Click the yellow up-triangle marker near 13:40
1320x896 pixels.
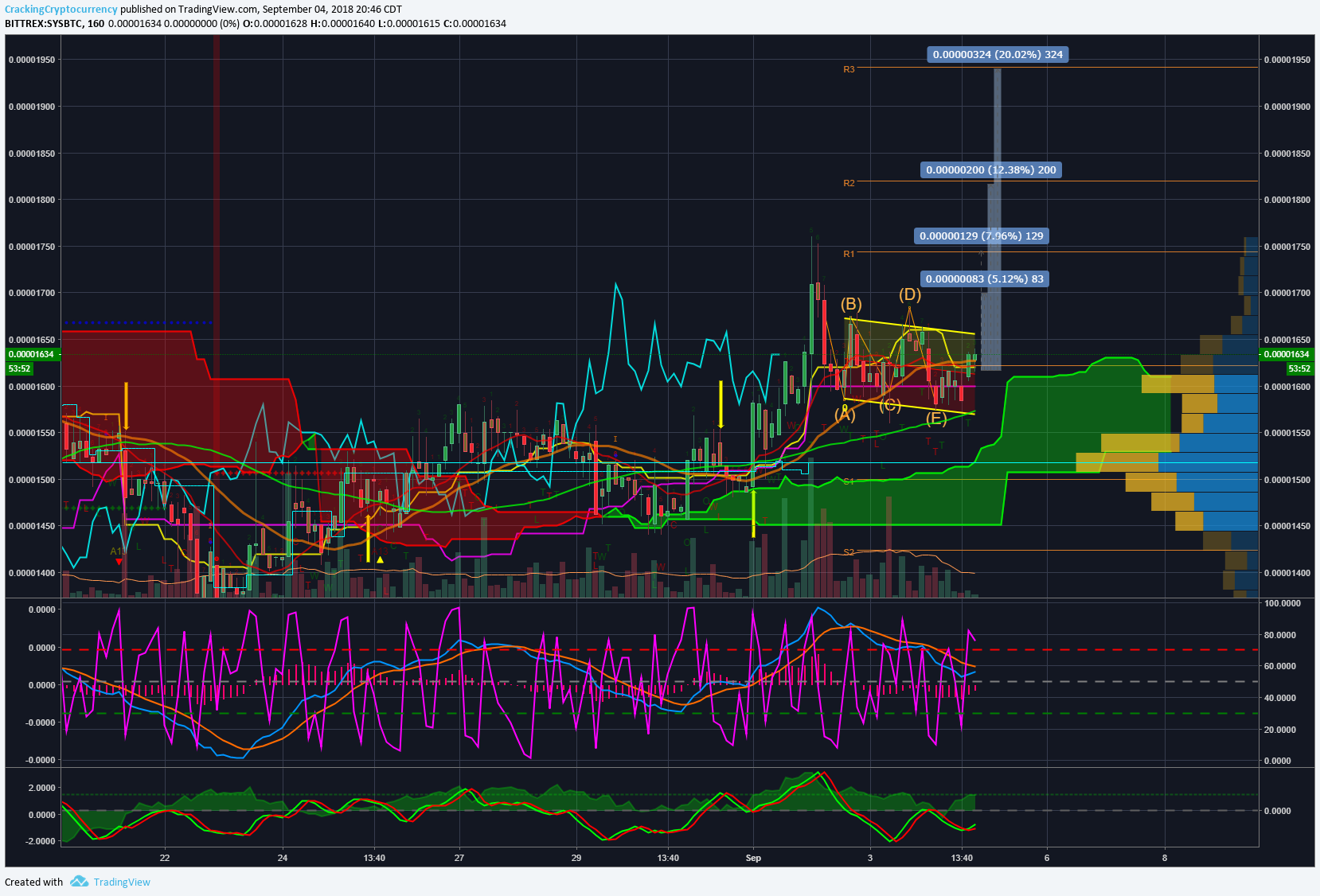pos(381,559)
